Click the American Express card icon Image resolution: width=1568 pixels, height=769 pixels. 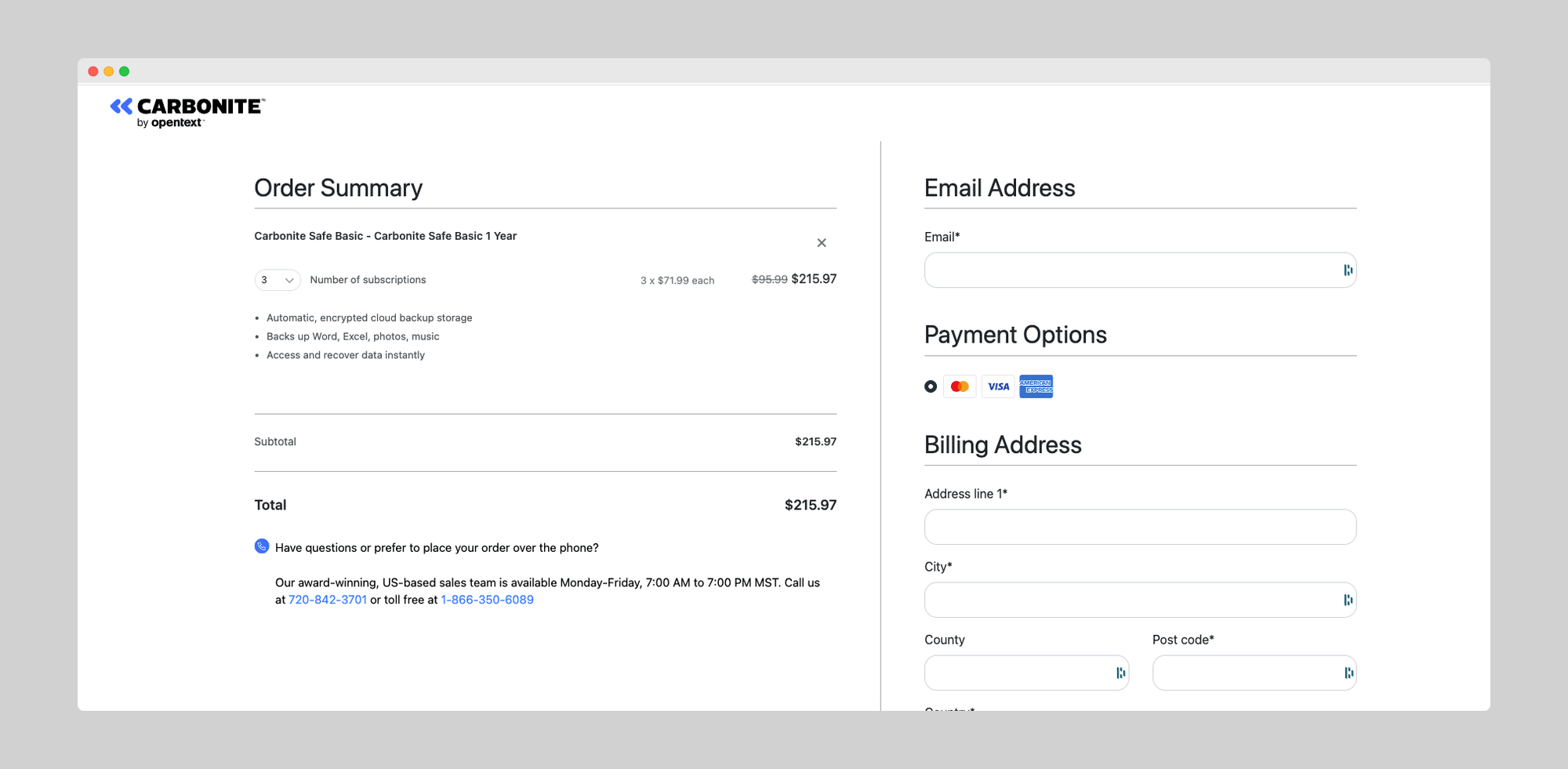[x=1036, y=386]
